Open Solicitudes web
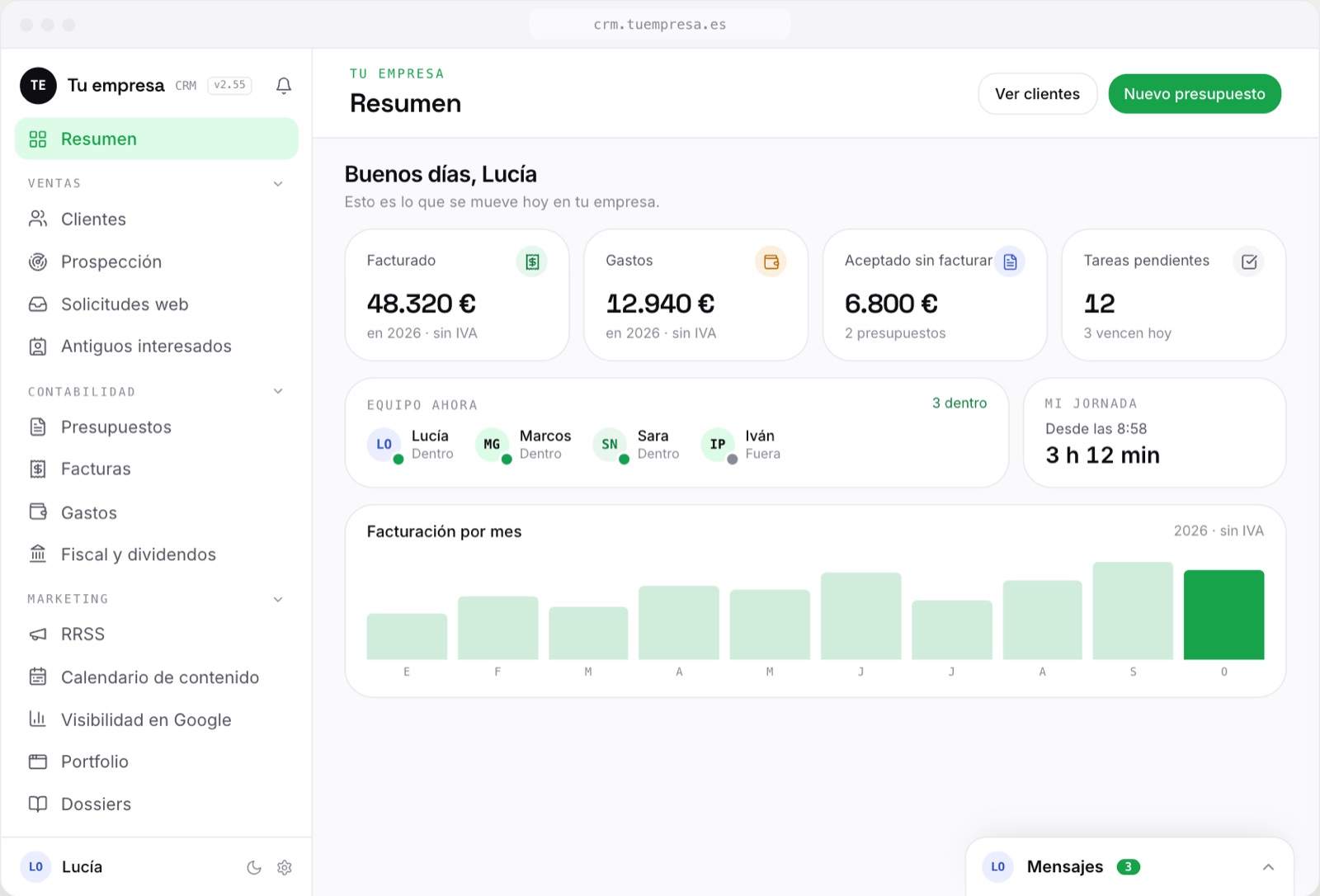The height and width of the screenshot is (896, 1320). [x=157, y=304]
